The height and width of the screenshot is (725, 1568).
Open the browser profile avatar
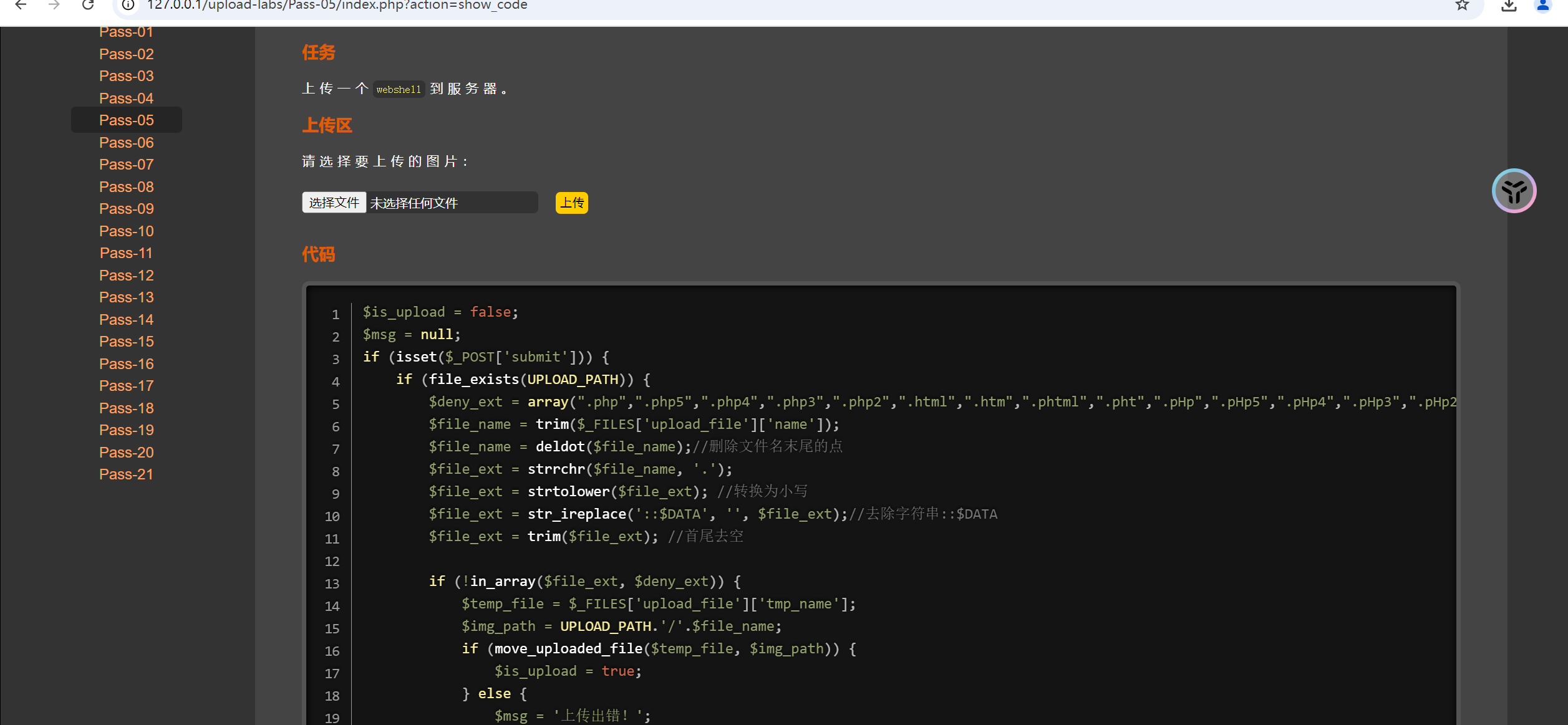pyautogui.click(x=1542, y=6)
